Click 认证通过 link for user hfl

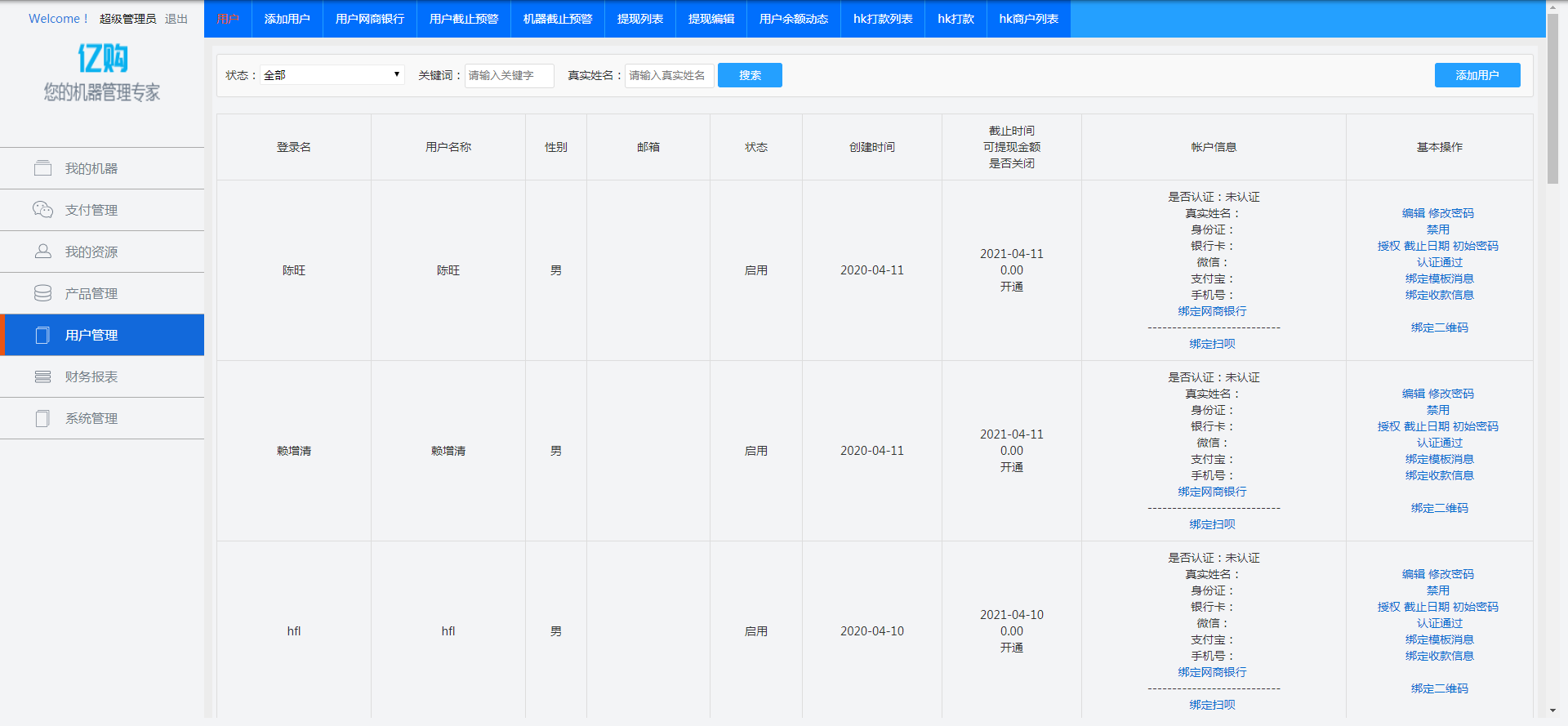1439,623
